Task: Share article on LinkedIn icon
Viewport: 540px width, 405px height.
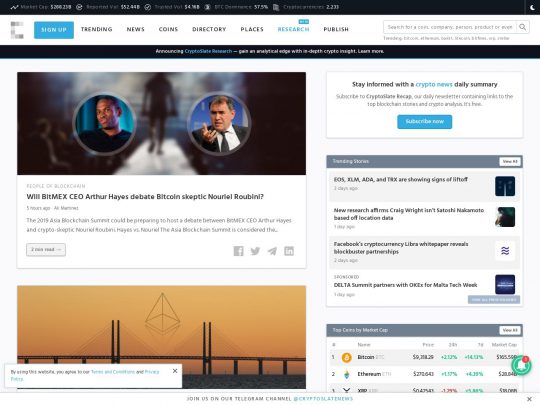Action: click(289, 251)
